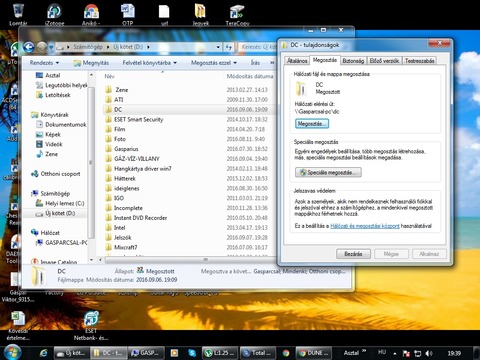Screen dimensions: 480x360
Task: Switch to the DUNE Chrome taskbar window
Action: click(313, 353)
